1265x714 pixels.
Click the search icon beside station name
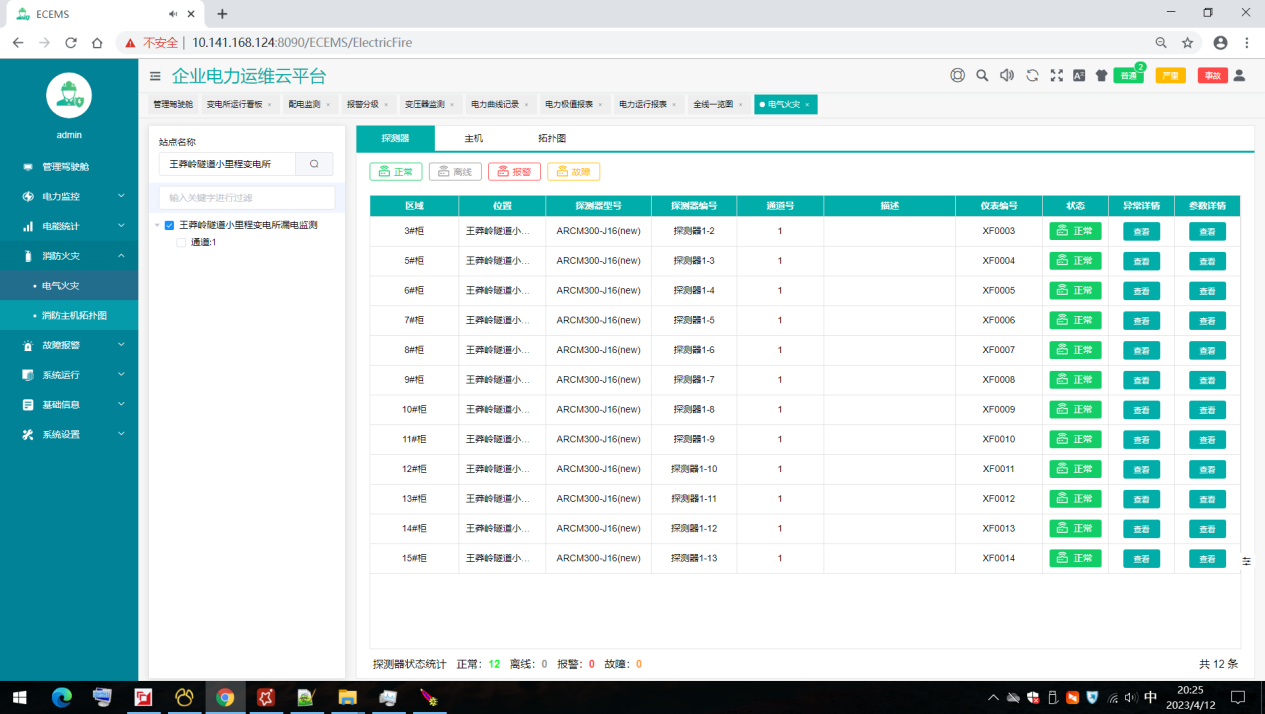click(x=314, y=164)
